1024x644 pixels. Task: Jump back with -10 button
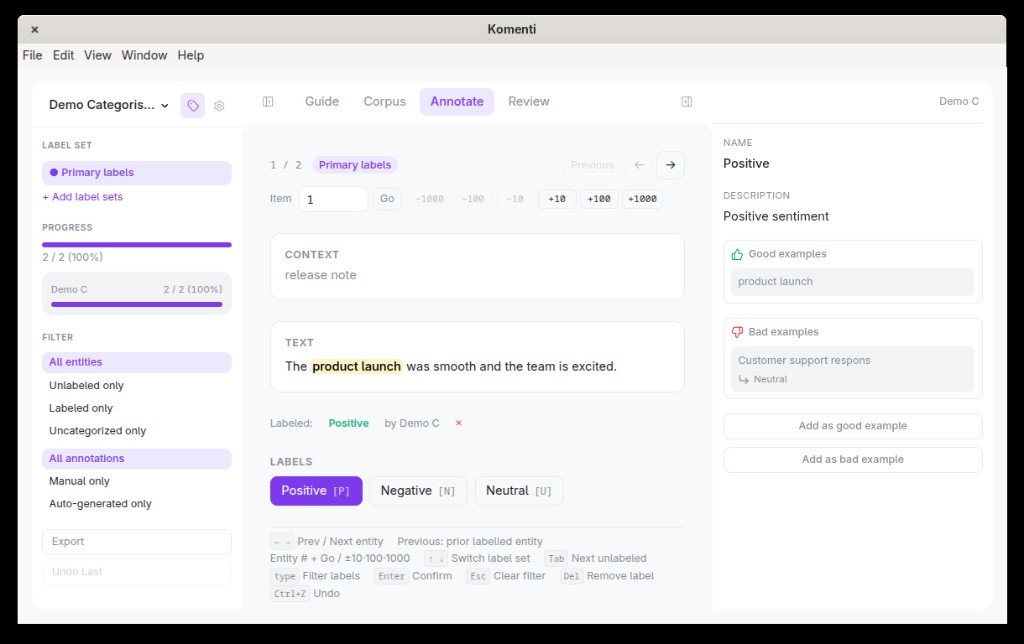[515, 199]
